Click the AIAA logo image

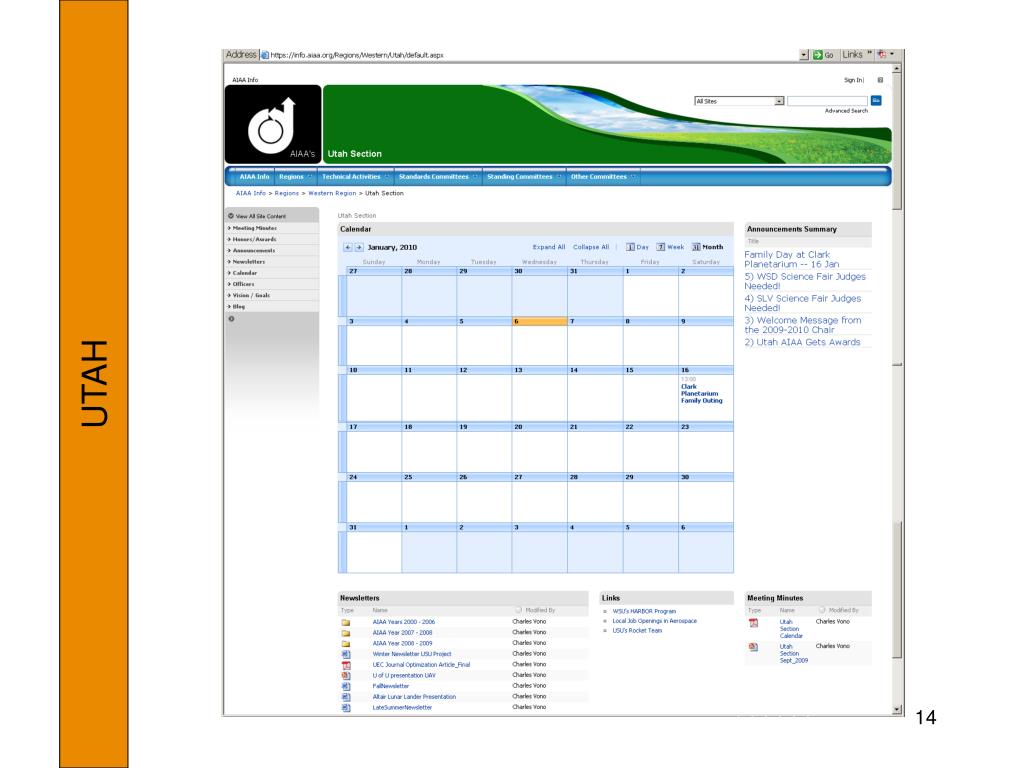pos(273,124)
